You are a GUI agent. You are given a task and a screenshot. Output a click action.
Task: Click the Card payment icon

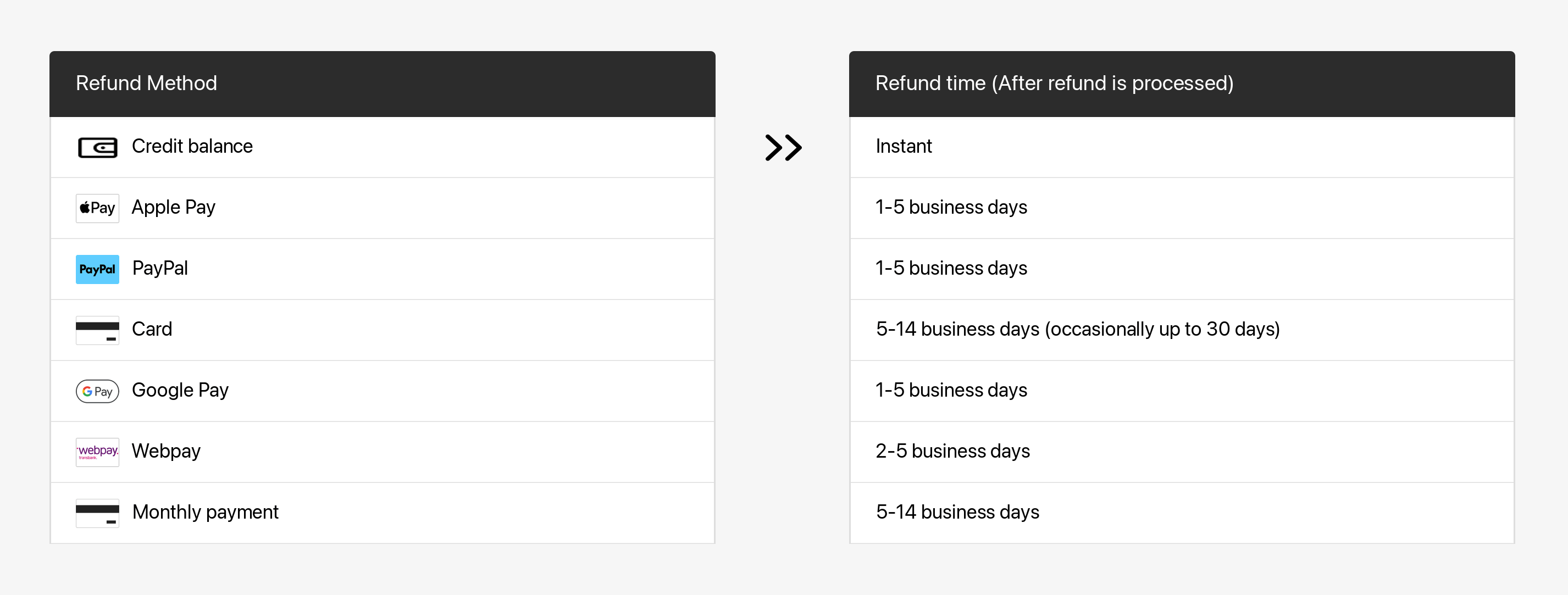[97, 330]
